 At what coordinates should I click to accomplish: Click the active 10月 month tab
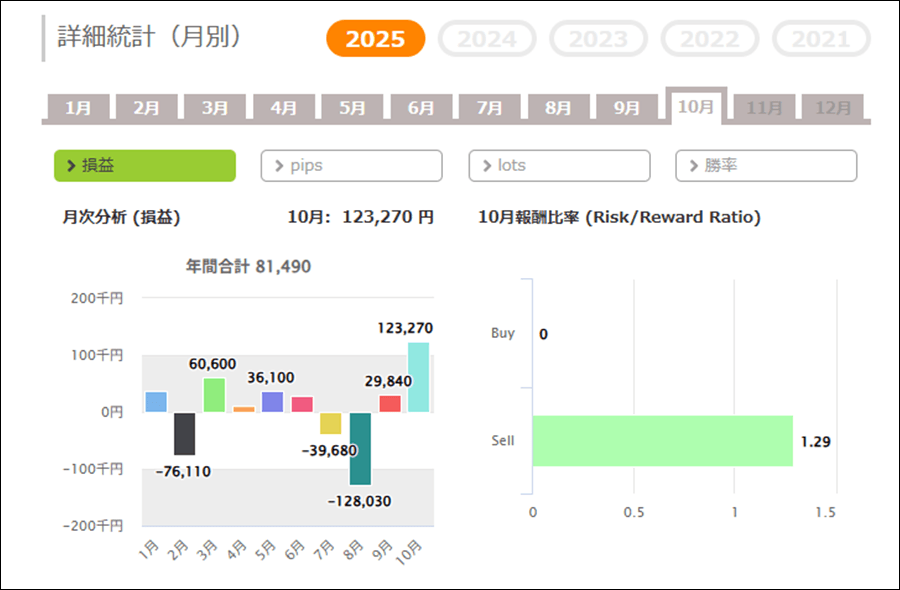coord(696,106)
